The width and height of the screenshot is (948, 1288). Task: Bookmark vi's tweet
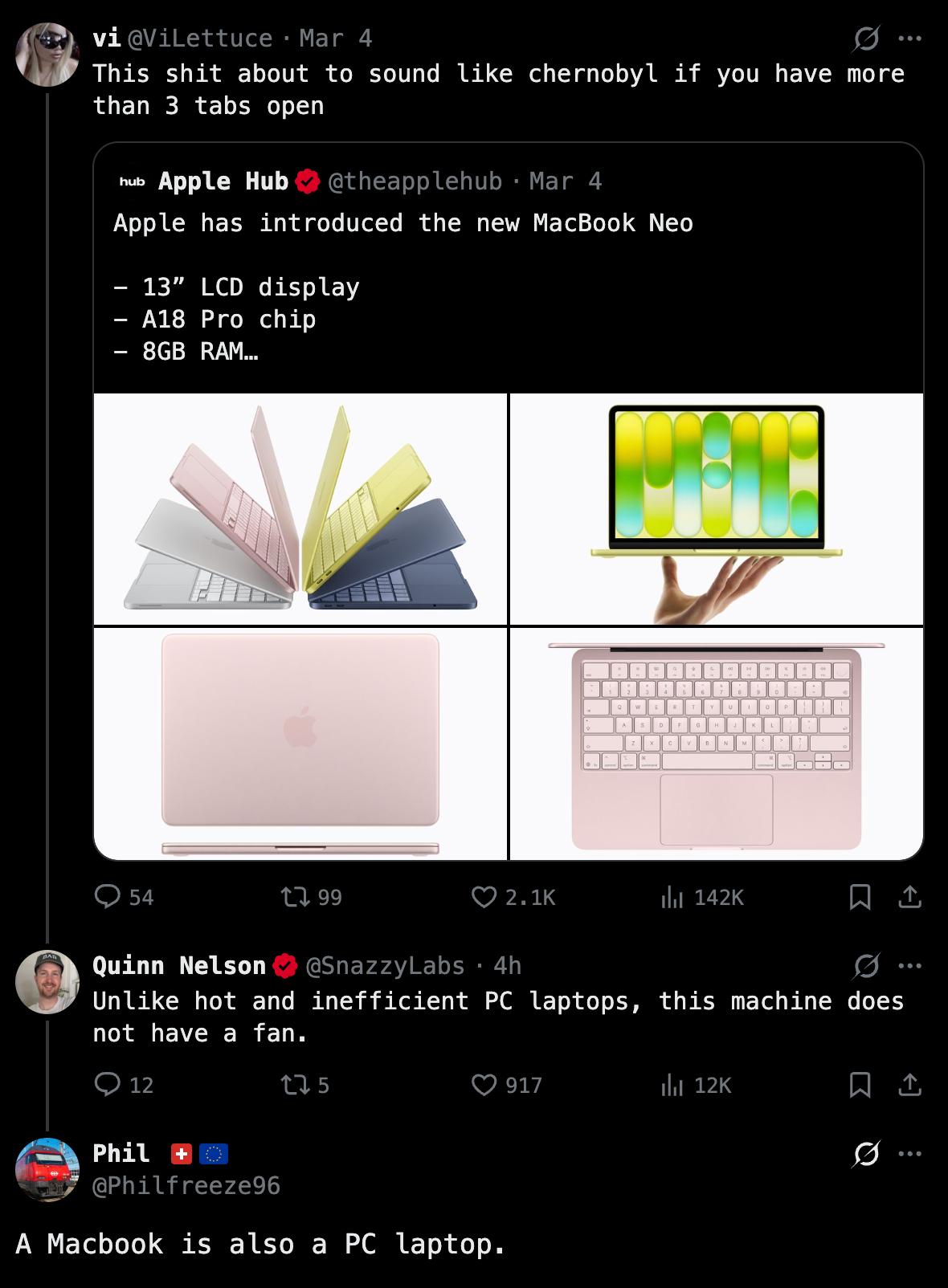pos(860,896)
